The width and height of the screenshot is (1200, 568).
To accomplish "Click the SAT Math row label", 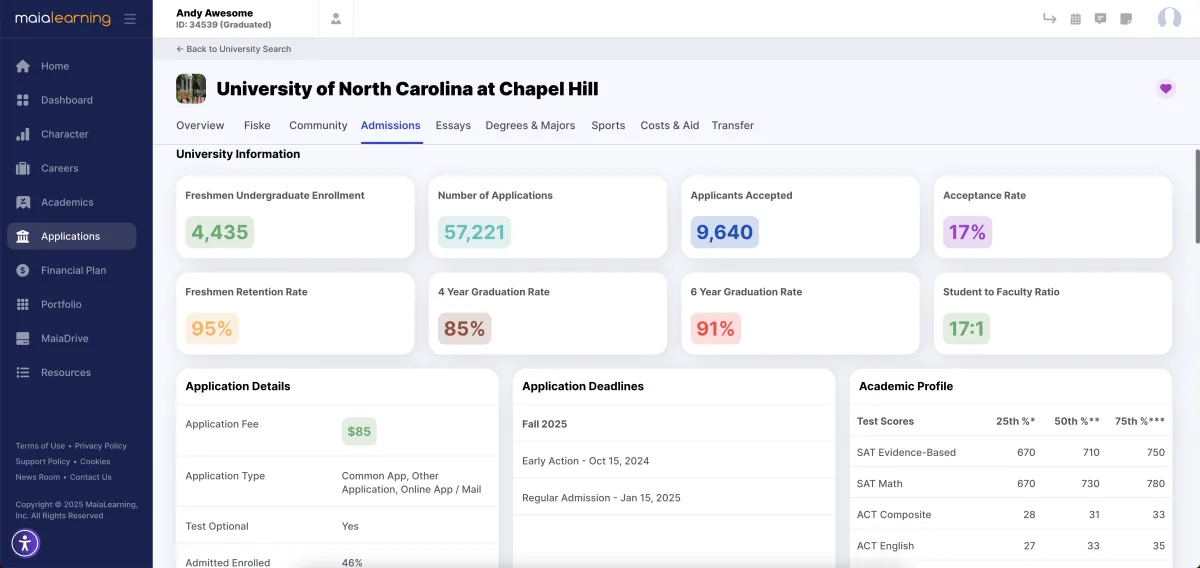I will 880,484.
